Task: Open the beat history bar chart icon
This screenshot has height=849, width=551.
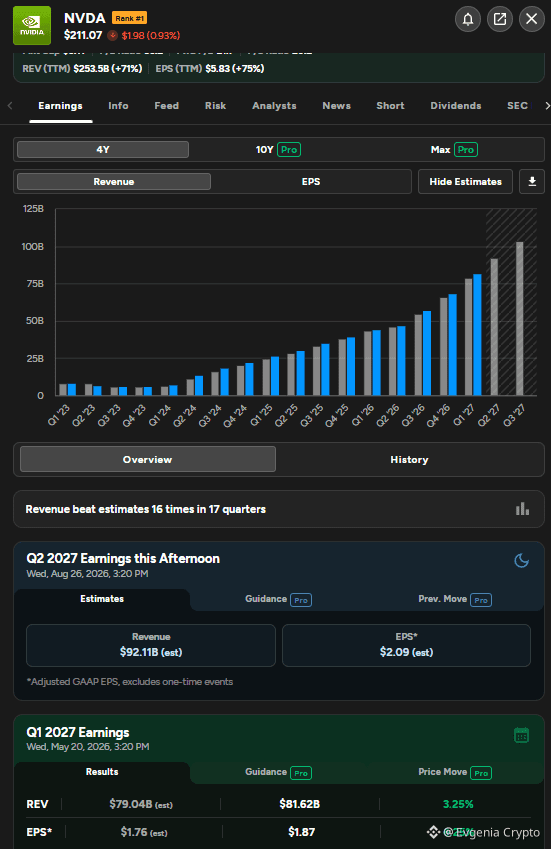Action: pos(522,508)
